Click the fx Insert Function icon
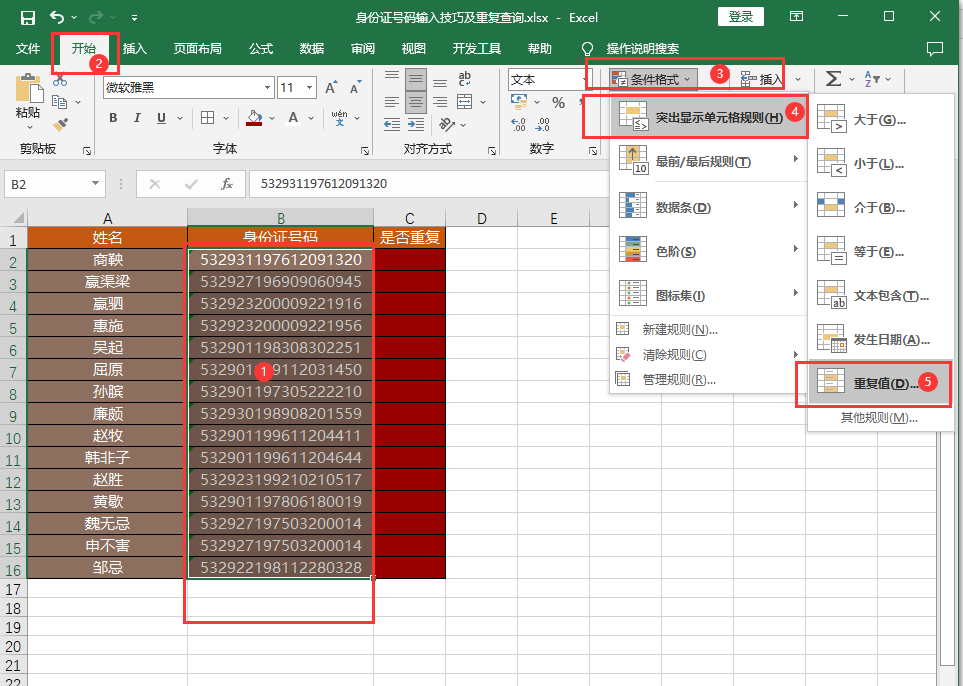Viewport: 963px width, 686px height. [227, 184]
